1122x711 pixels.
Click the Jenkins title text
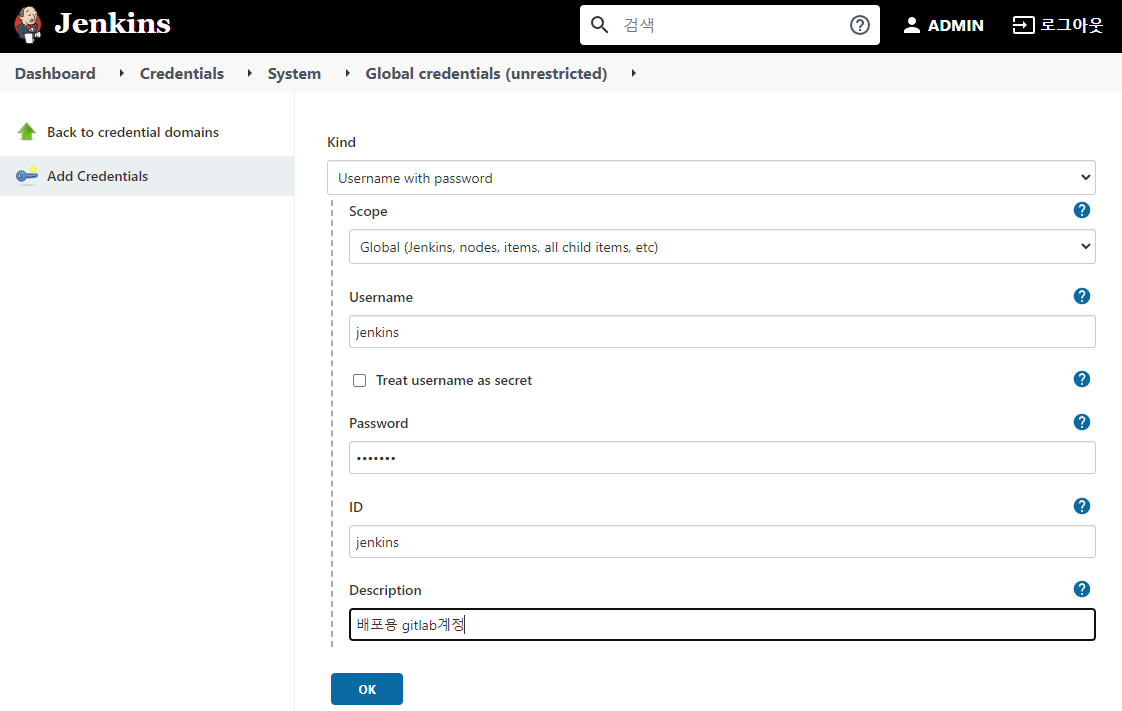pos(112,24)
